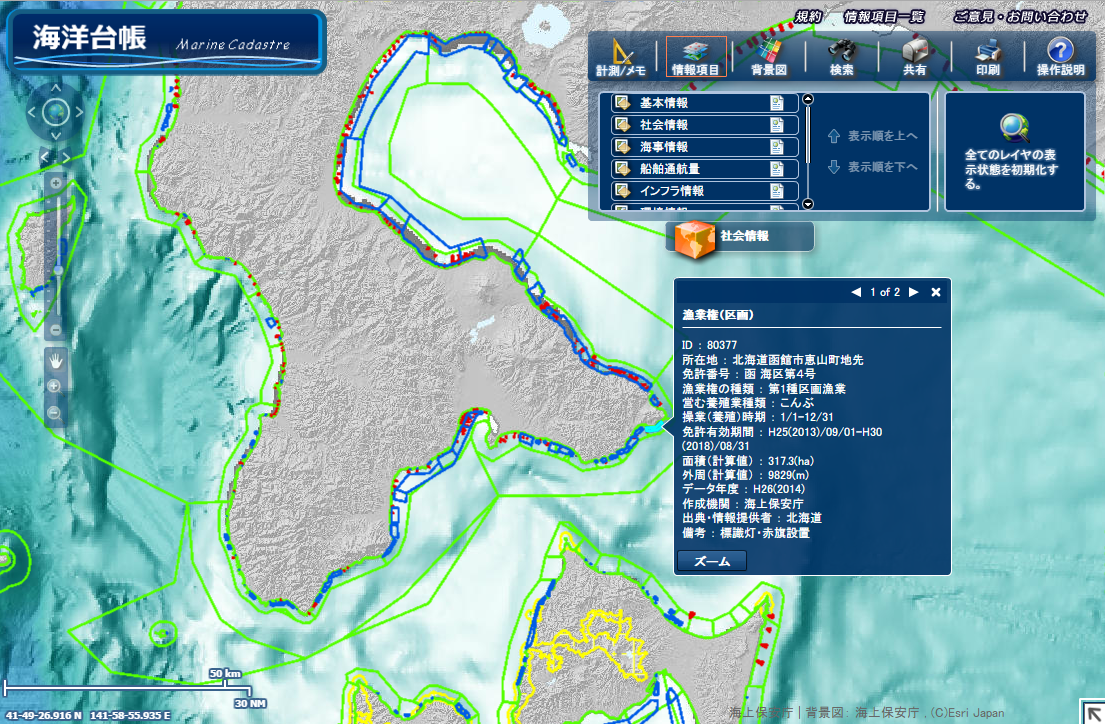Click the 規約 terms link
1105x724 pixels.
(808, 16)
